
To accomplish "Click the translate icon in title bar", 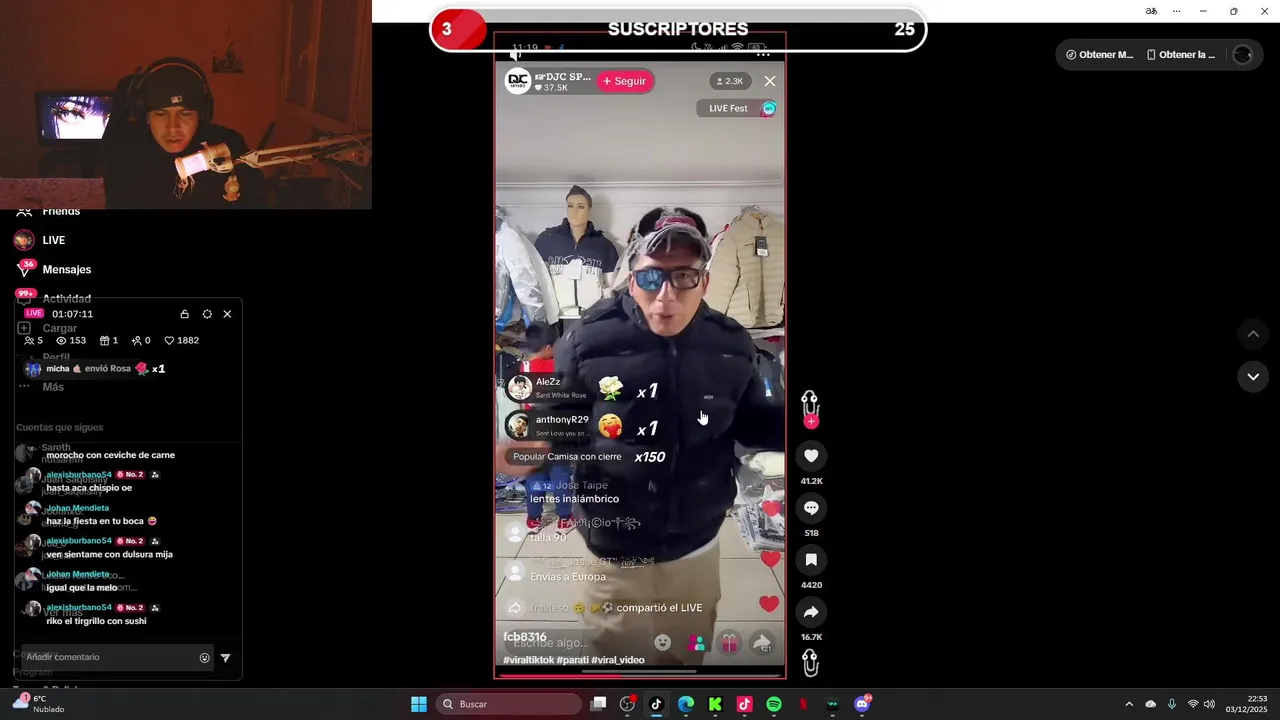I will [1151, 11].
